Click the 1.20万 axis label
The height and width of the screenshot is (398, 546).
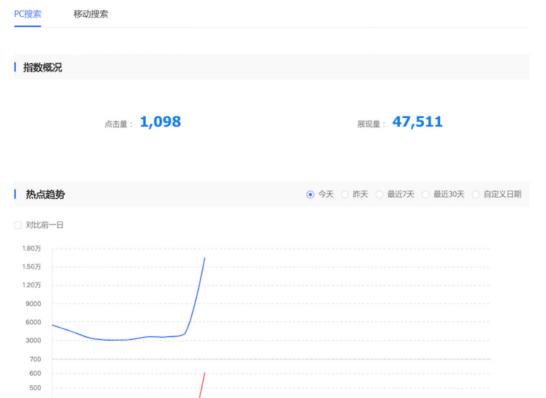[31, 285]
